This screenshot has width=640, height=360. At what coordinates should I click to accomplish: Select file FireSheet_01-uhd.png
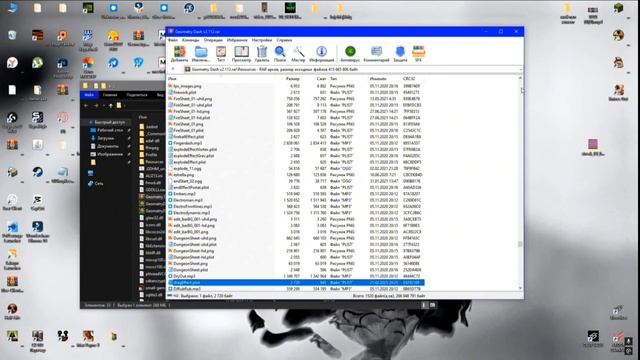point(193,99)
